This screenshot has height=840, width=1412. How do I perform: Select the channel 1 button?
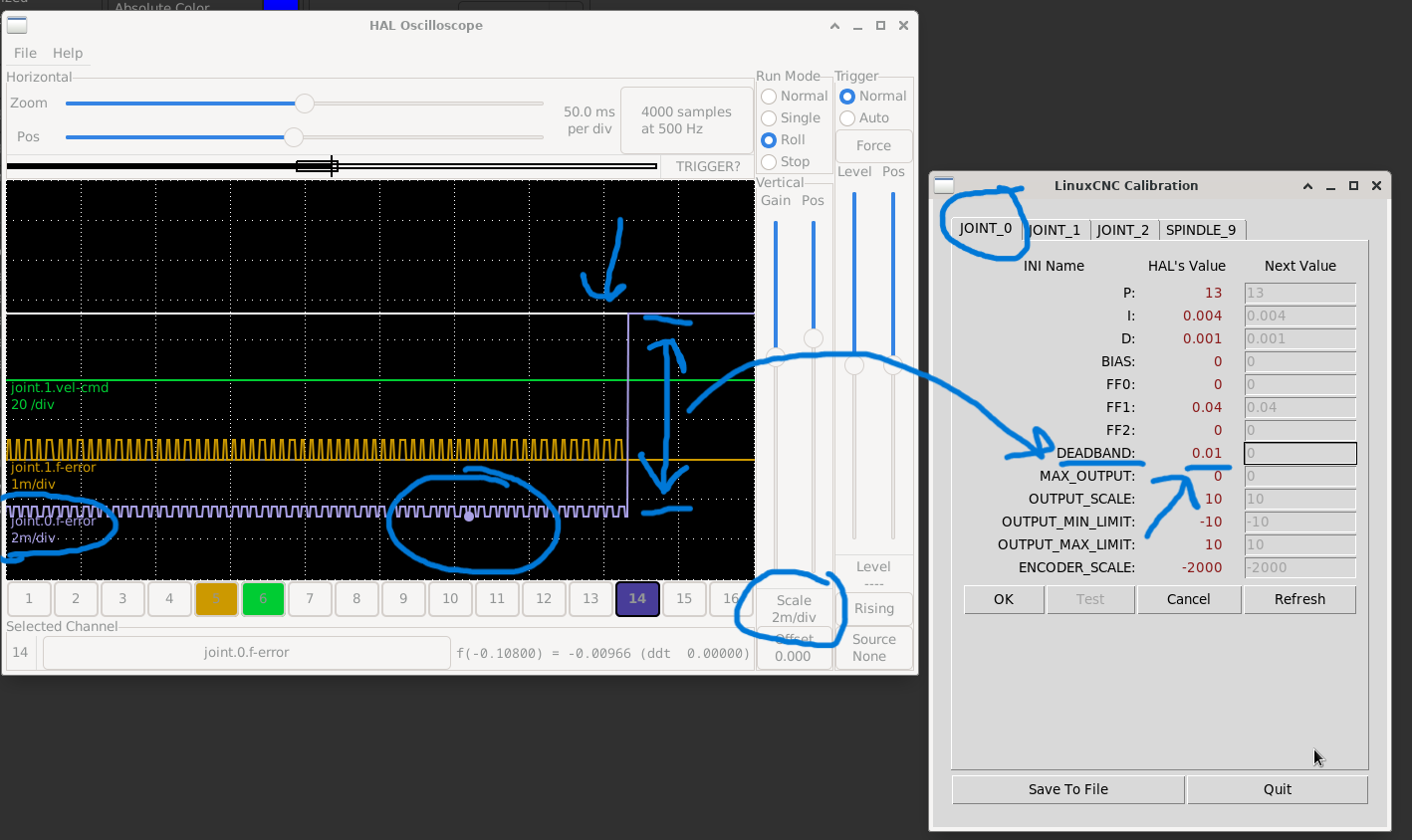coord(29,599)
